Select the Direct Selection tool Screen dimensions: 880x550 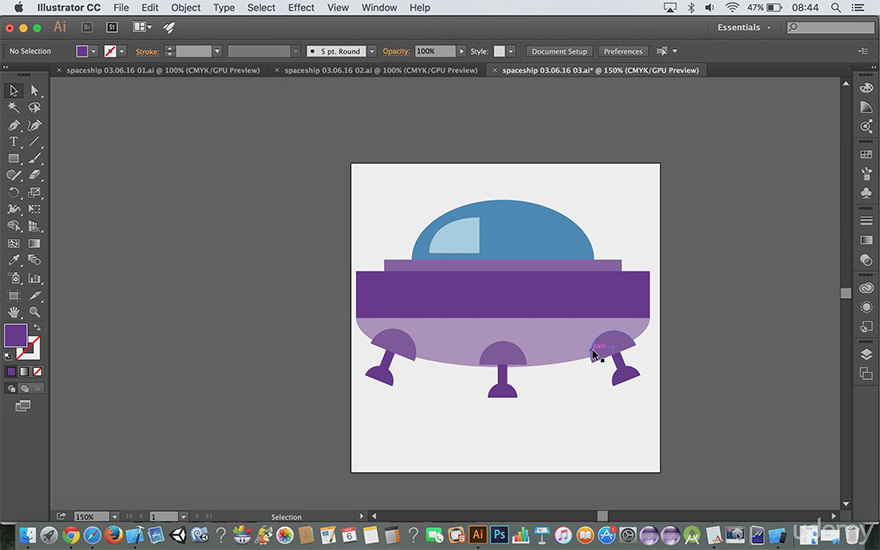point(34,90)
